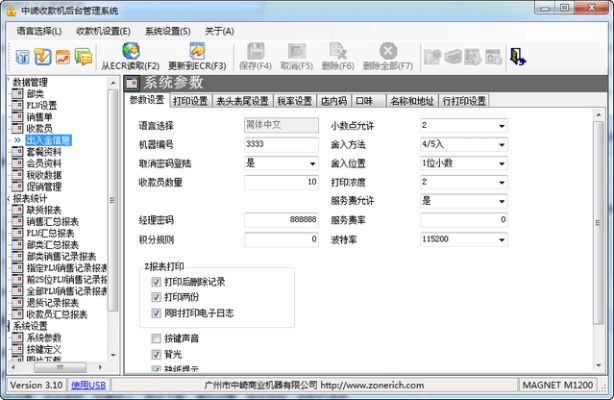The width and height of the screenshot is (614, 400).
Task: Toggle the 打印两份 checkbox
Action: (156, 297)
